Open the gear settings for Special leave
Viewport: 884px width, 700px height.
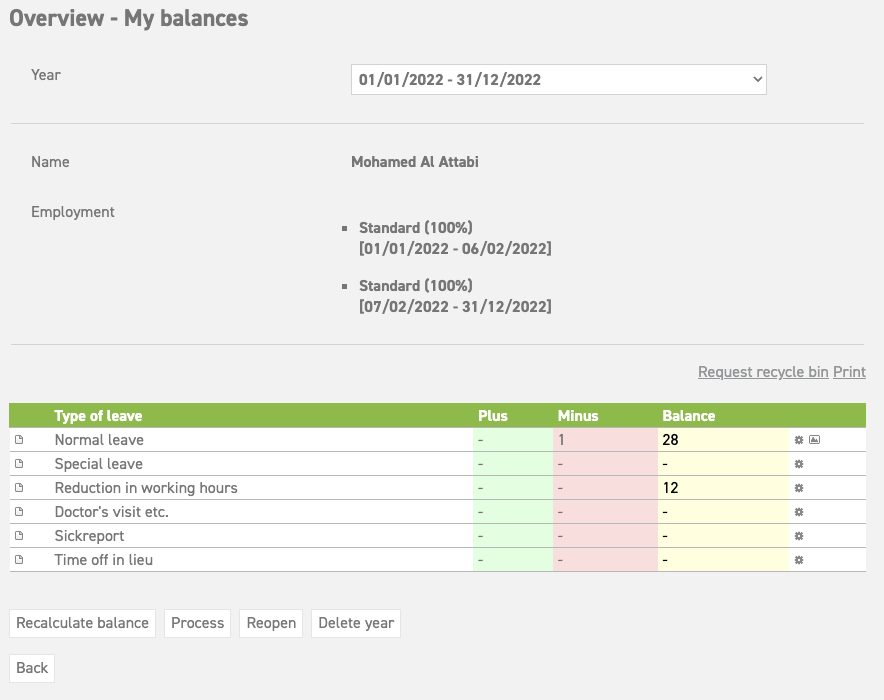798,463
